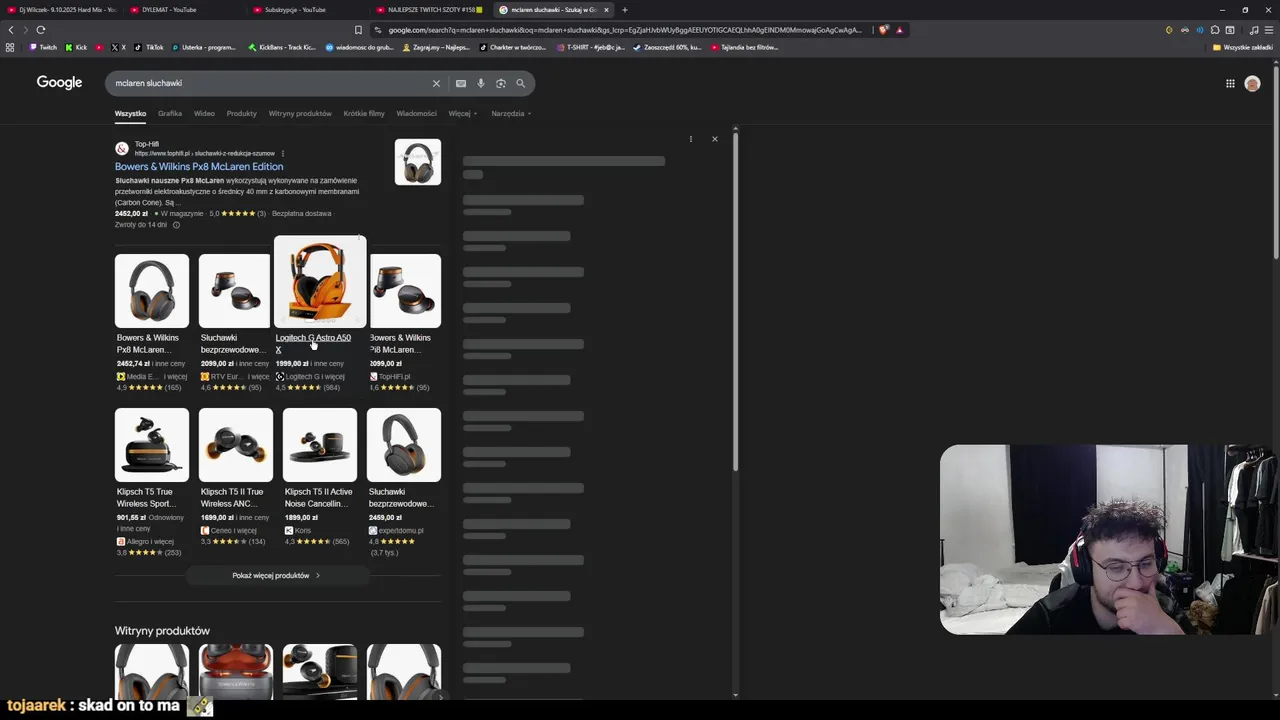Click the Witryny produktów heading
This screenshot has height=720, width=1280.
point(162,631)
